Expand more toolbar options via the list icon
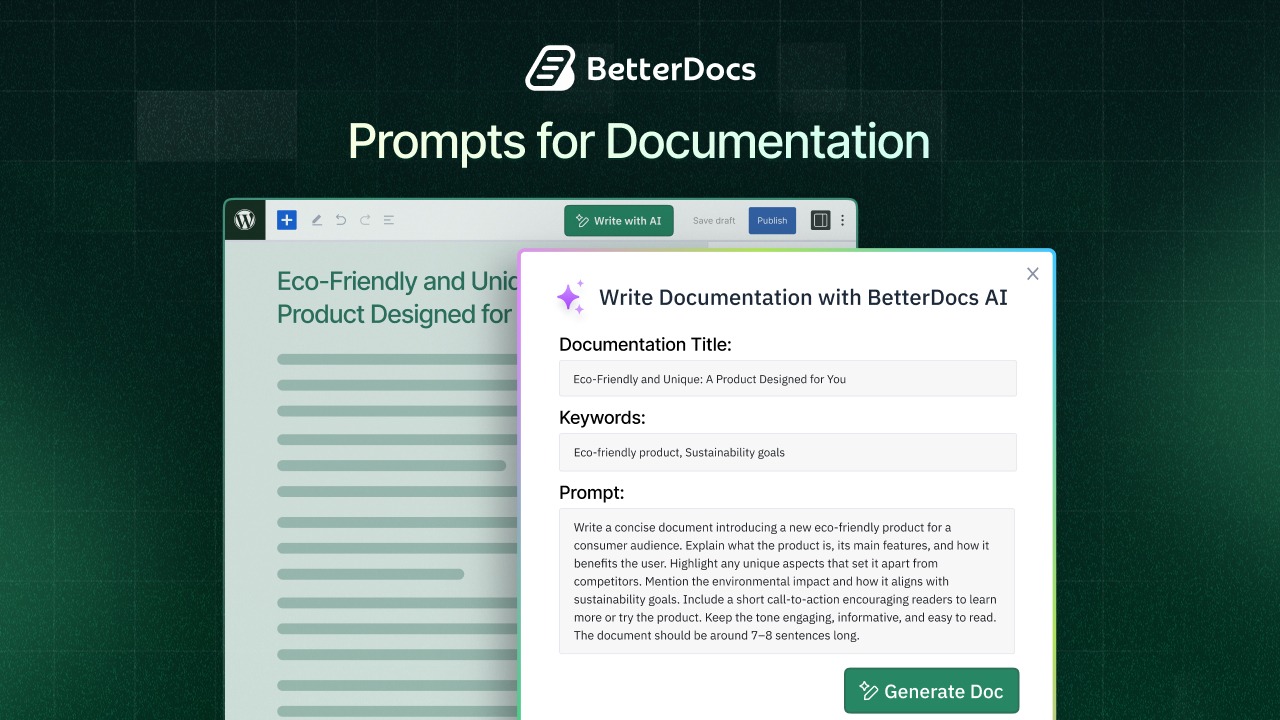The width and height of the screenshot is (1280, 720). [389, 220]
